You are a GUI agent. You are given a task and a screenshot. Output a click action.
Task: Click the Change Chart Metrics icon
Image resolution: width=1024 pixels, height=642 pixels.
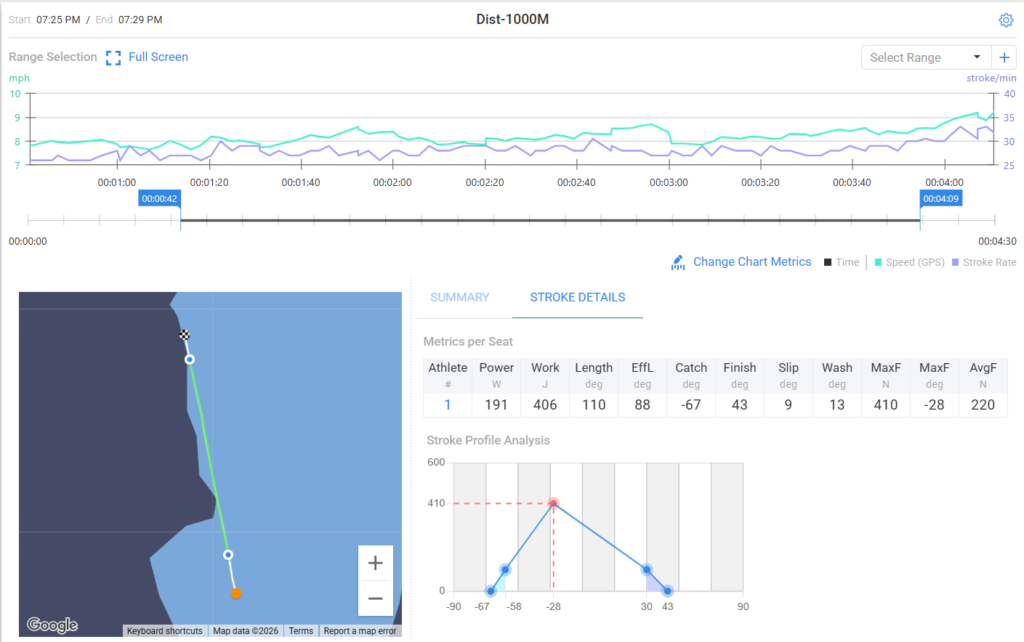678,263
